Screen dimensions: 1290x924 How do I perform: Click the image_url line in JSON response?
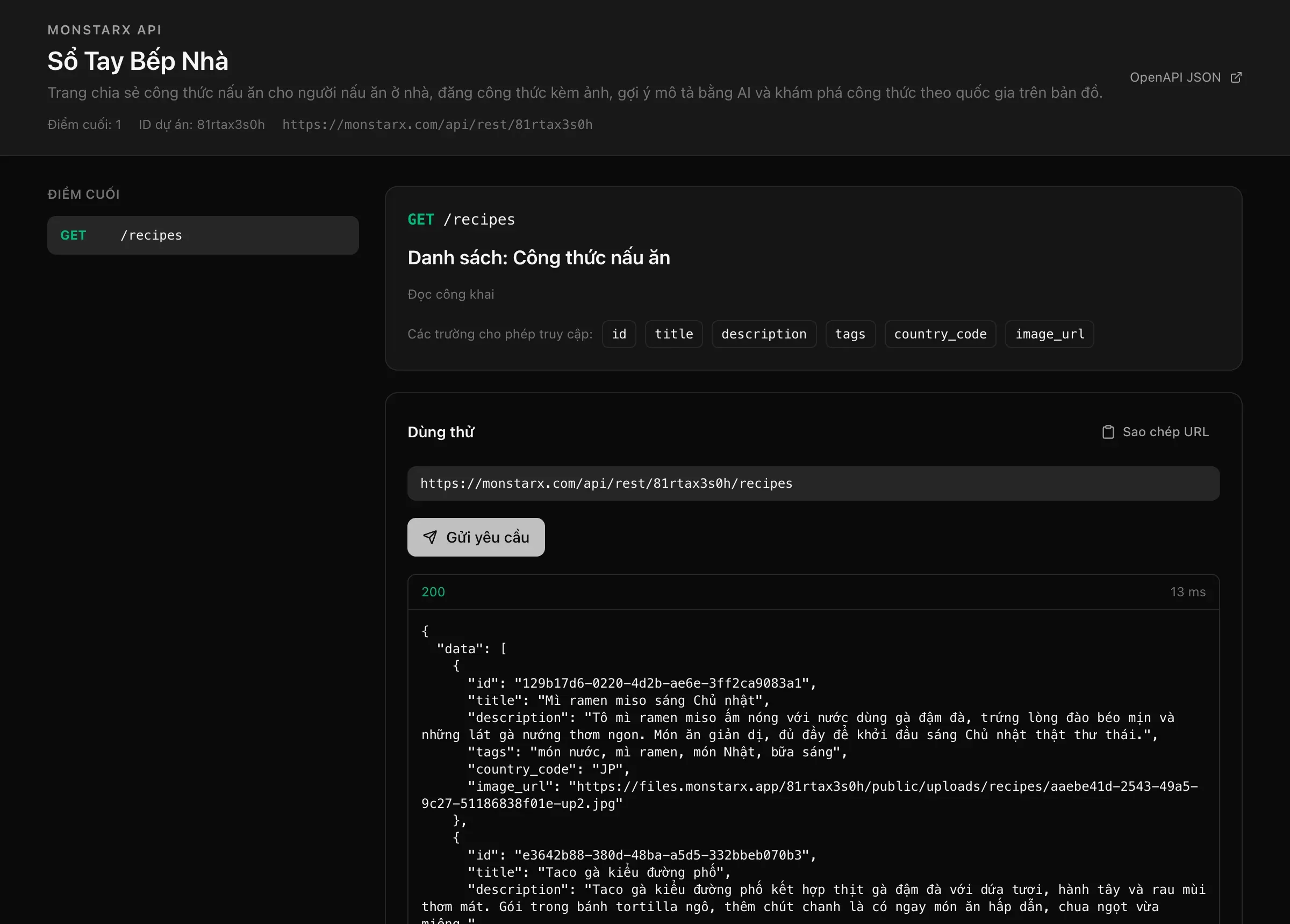810,795
